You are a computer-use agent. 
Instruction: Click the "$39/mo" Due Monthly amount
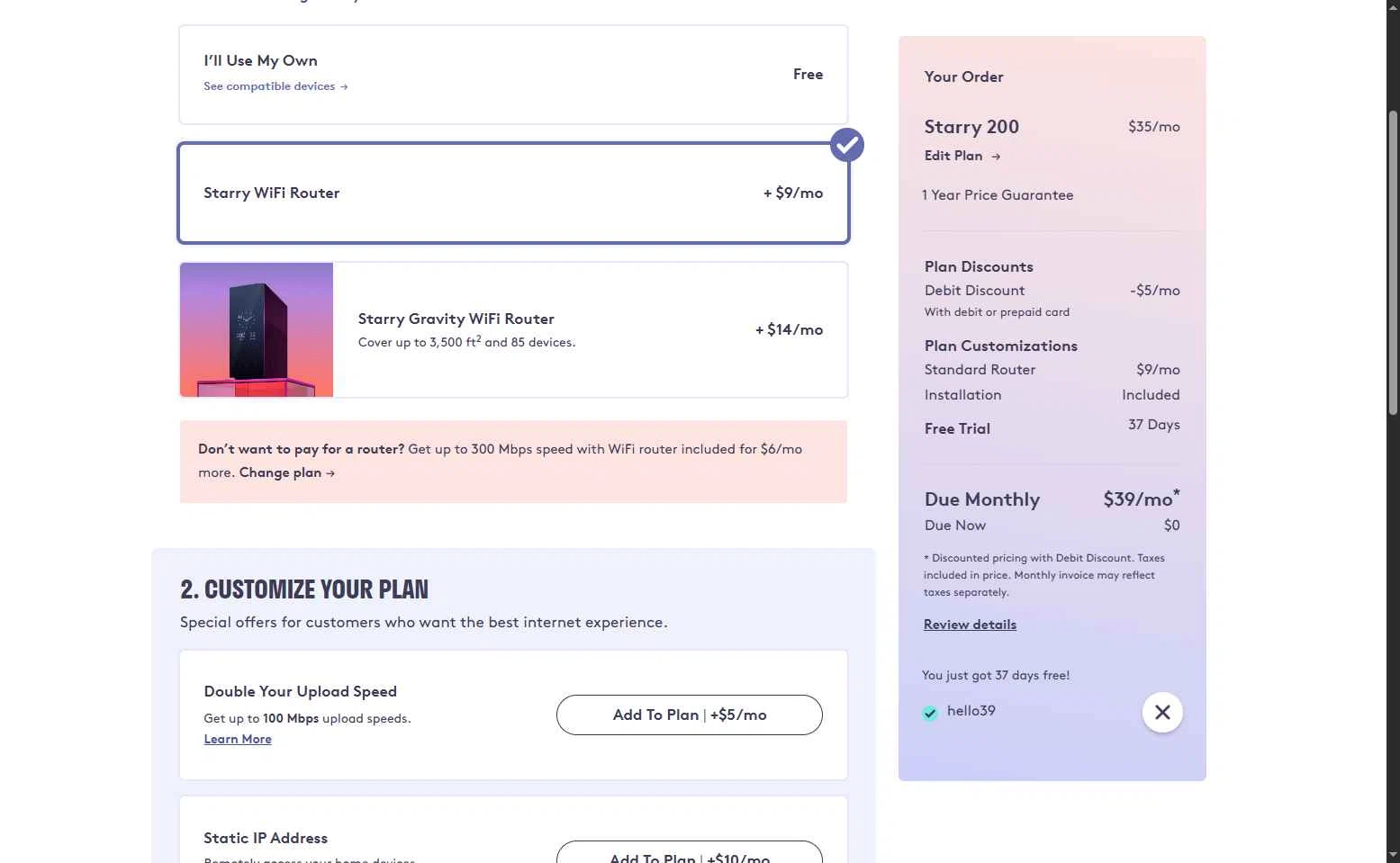[x=1142, y=499]
